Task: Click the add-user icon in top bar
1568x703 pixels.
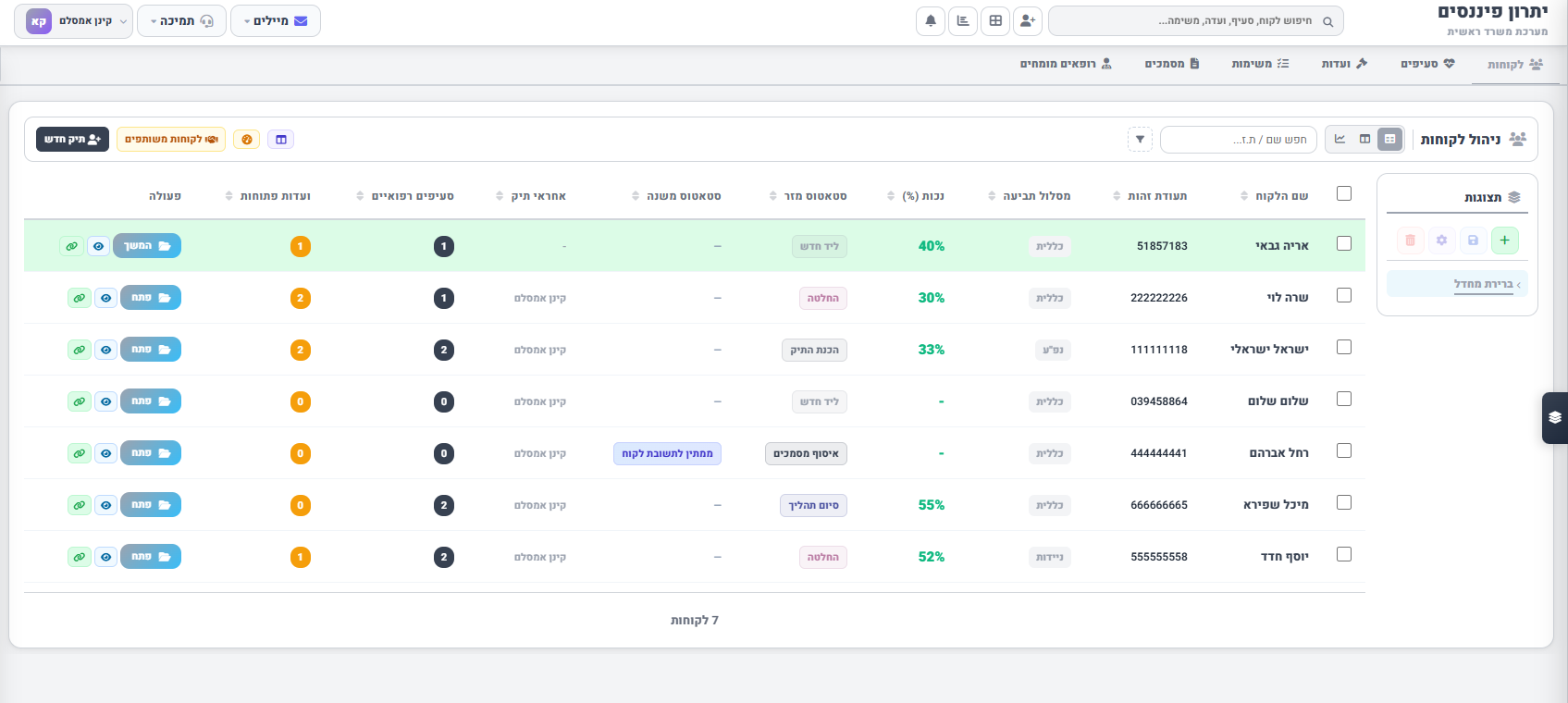Action: click(1028, 21)
